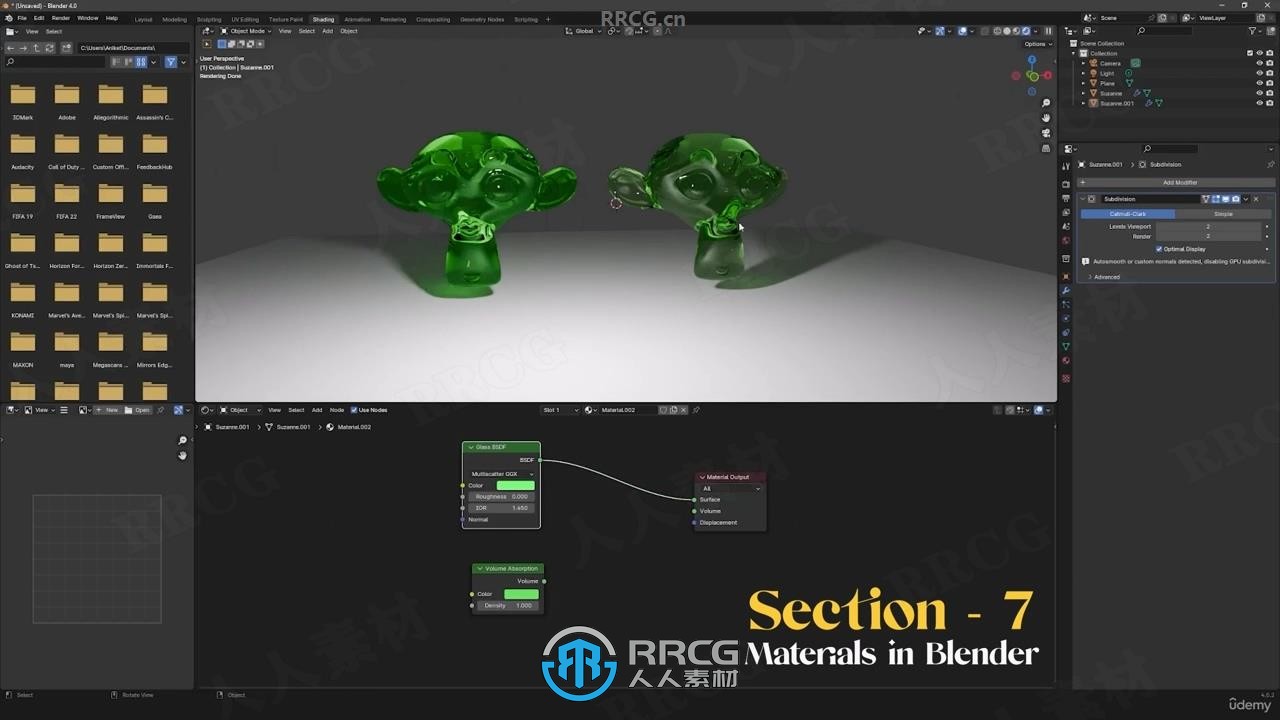Open the node editor Add menu
This screenshot has width=1280, height=720.
317,410
